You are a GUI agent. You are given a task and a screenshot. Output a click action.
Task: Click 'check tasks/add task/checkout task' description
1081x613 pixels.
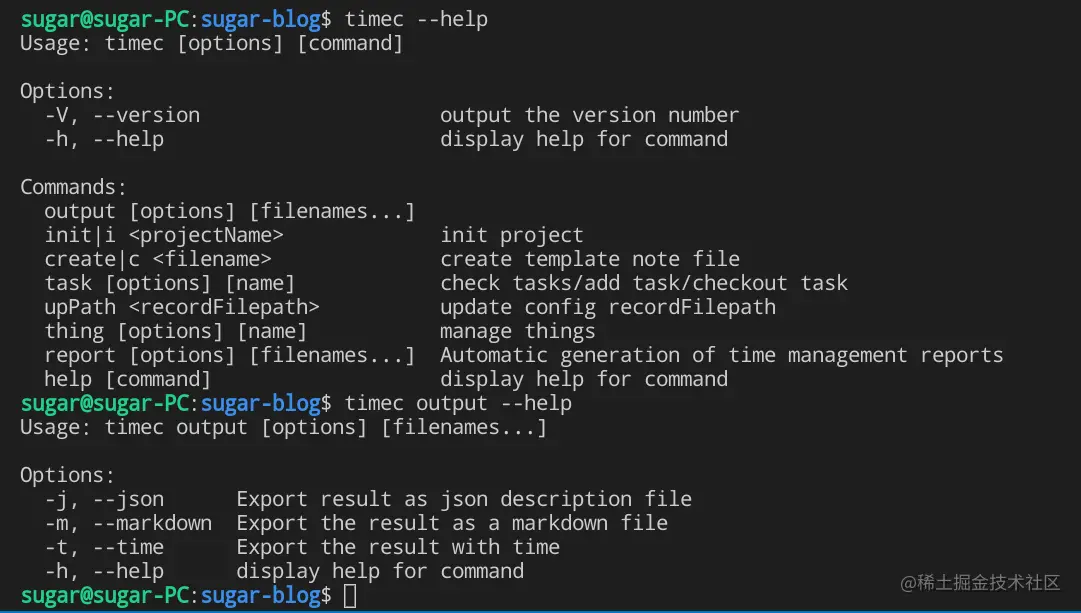(644, 283)
